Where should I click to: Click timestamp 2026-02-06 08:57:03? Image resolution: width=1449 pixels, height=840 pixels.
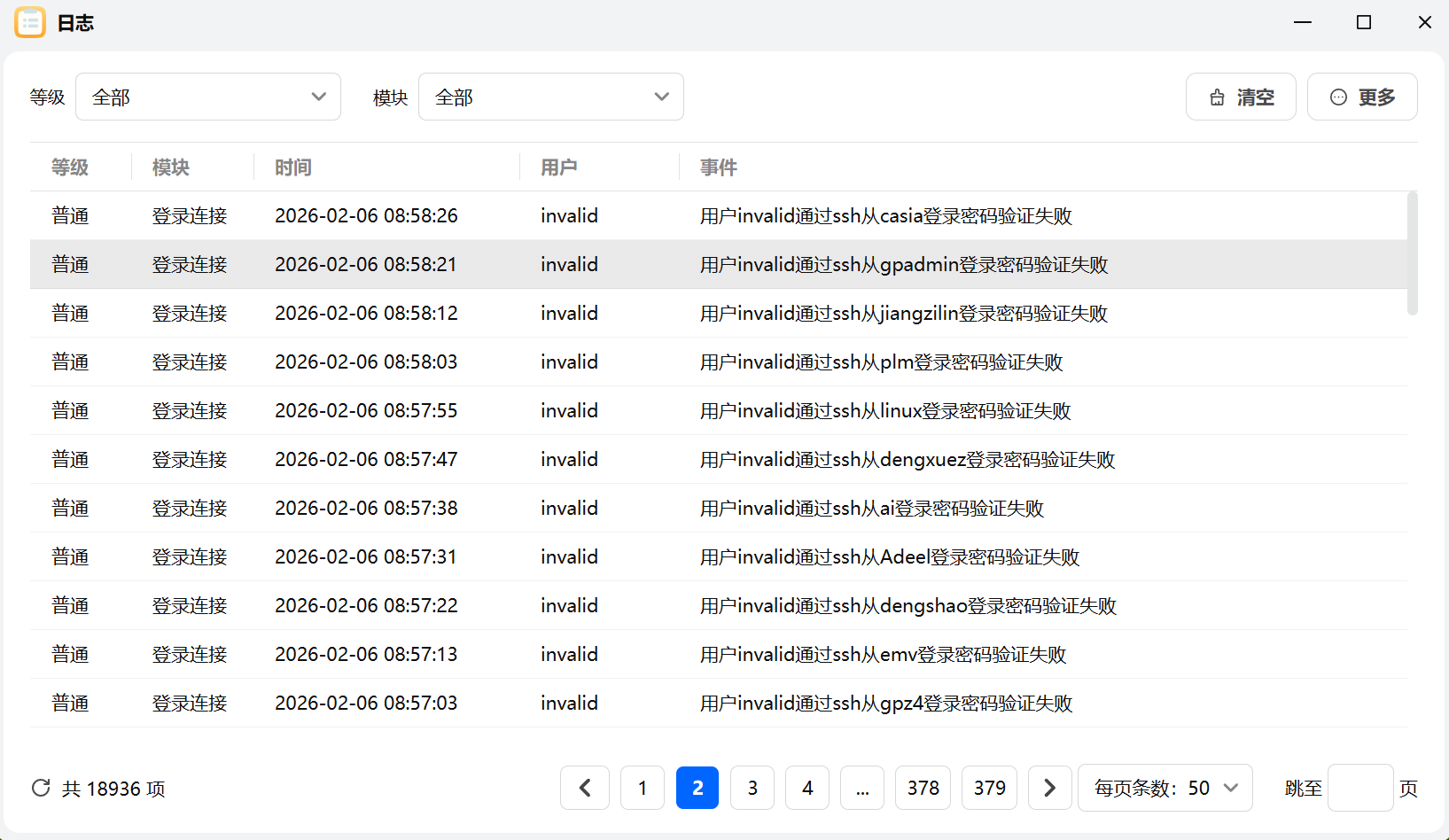tap(366, 703)
